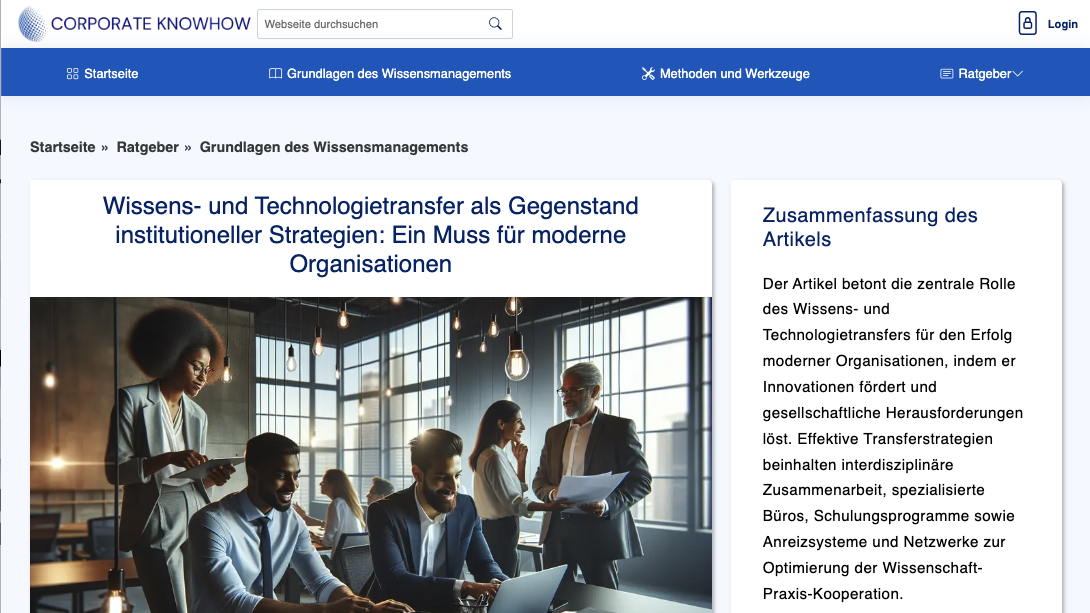Click the Corporate Knowhow wordmark in the header

pos(152,23)
